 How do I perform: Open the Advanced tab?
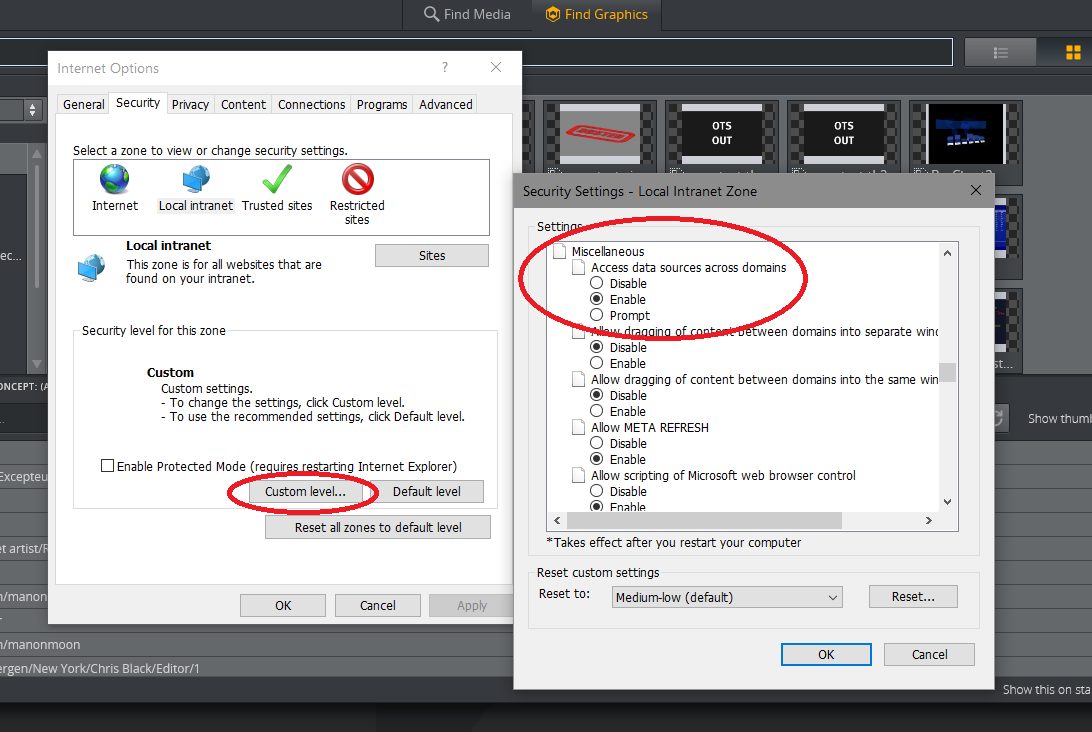[x=446, y=104]
